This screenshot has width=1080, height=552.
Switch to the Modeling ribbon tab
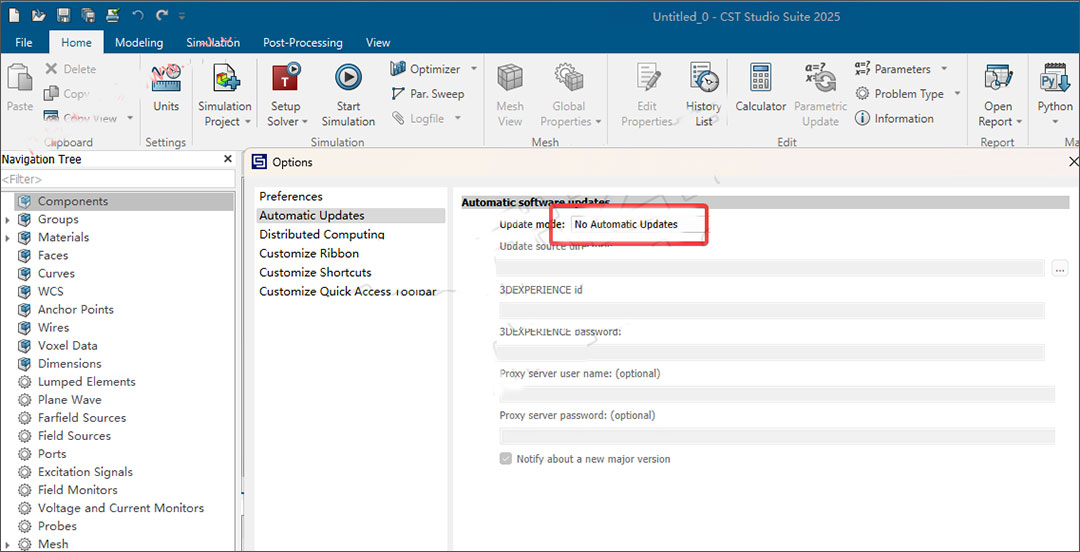click(138, 42)
